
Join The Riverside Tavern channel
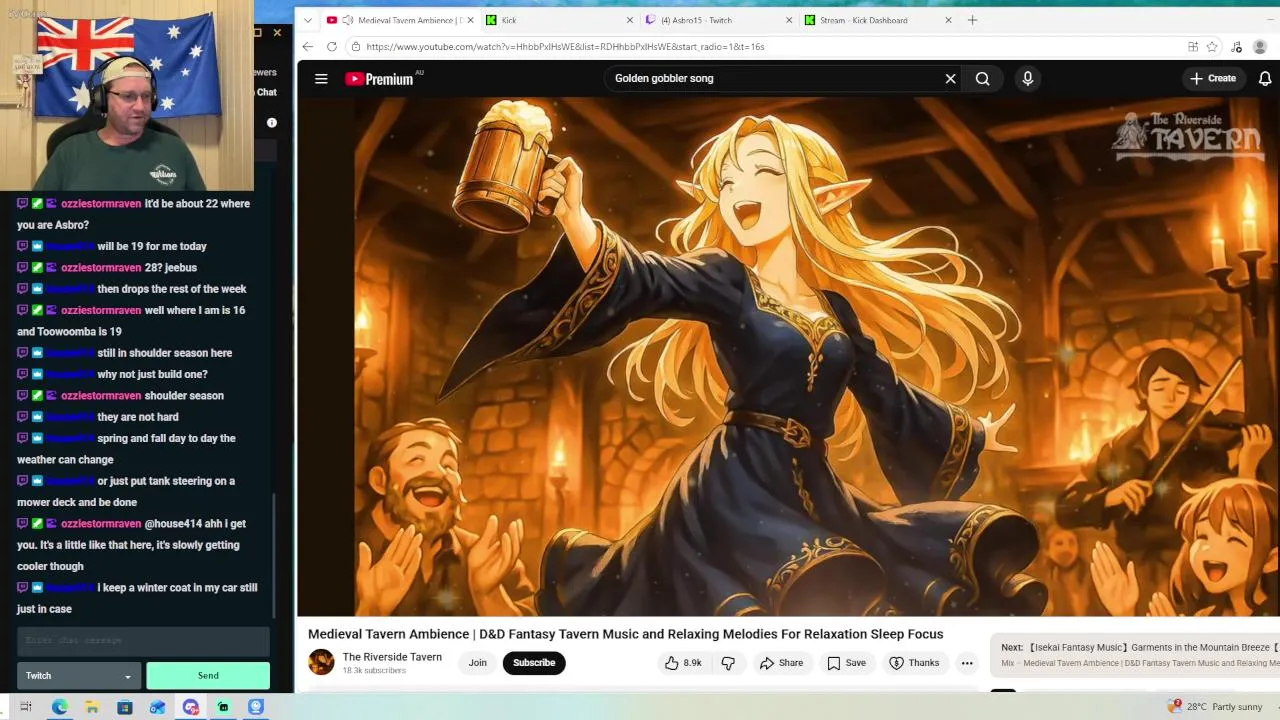pyautogui.click(x=478, y=663)
